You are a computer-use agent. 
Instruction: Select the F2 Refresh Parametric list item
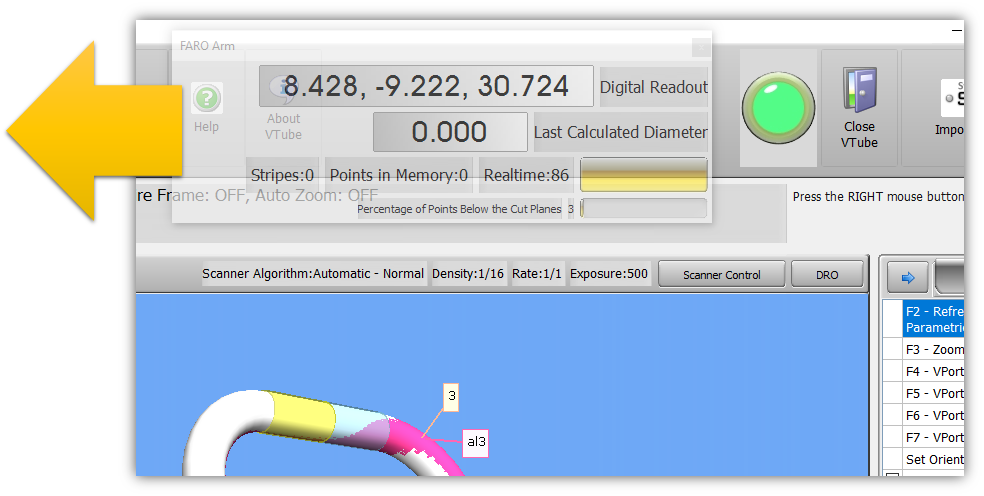[x=933, y=319]
